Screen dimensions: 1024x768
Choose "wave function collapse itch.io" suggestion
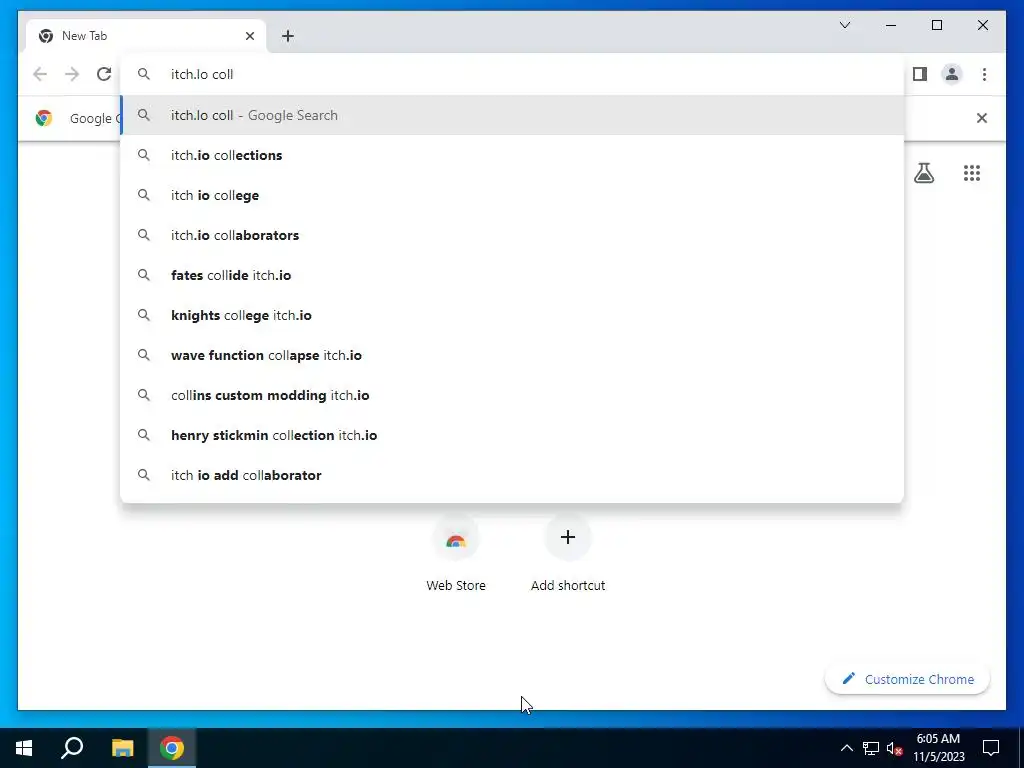pyautogui.click(x=512, y=355)
